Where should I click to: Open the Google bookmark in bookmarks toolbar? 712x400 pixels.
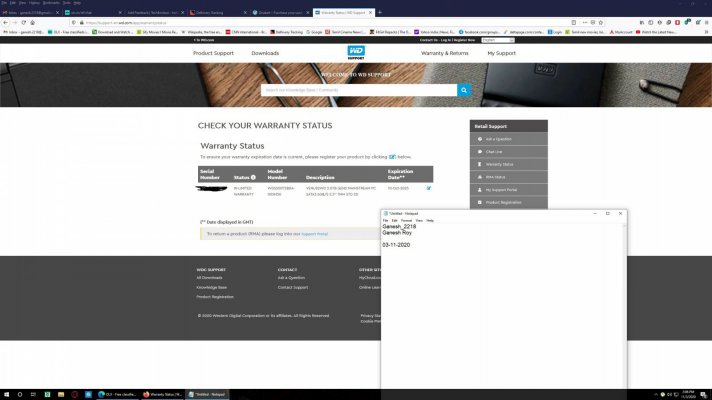click(x=314, y=32)
